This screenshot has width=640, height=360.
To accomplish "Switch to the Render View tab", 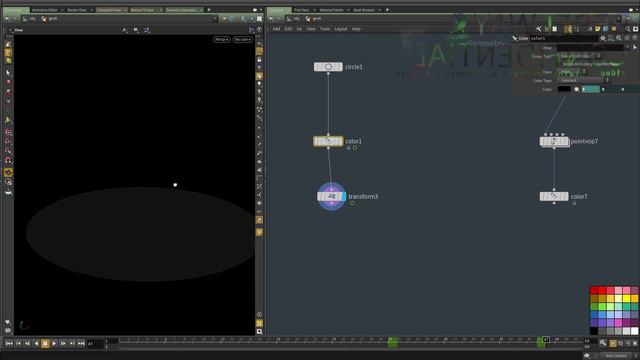I will click(76, 10).
